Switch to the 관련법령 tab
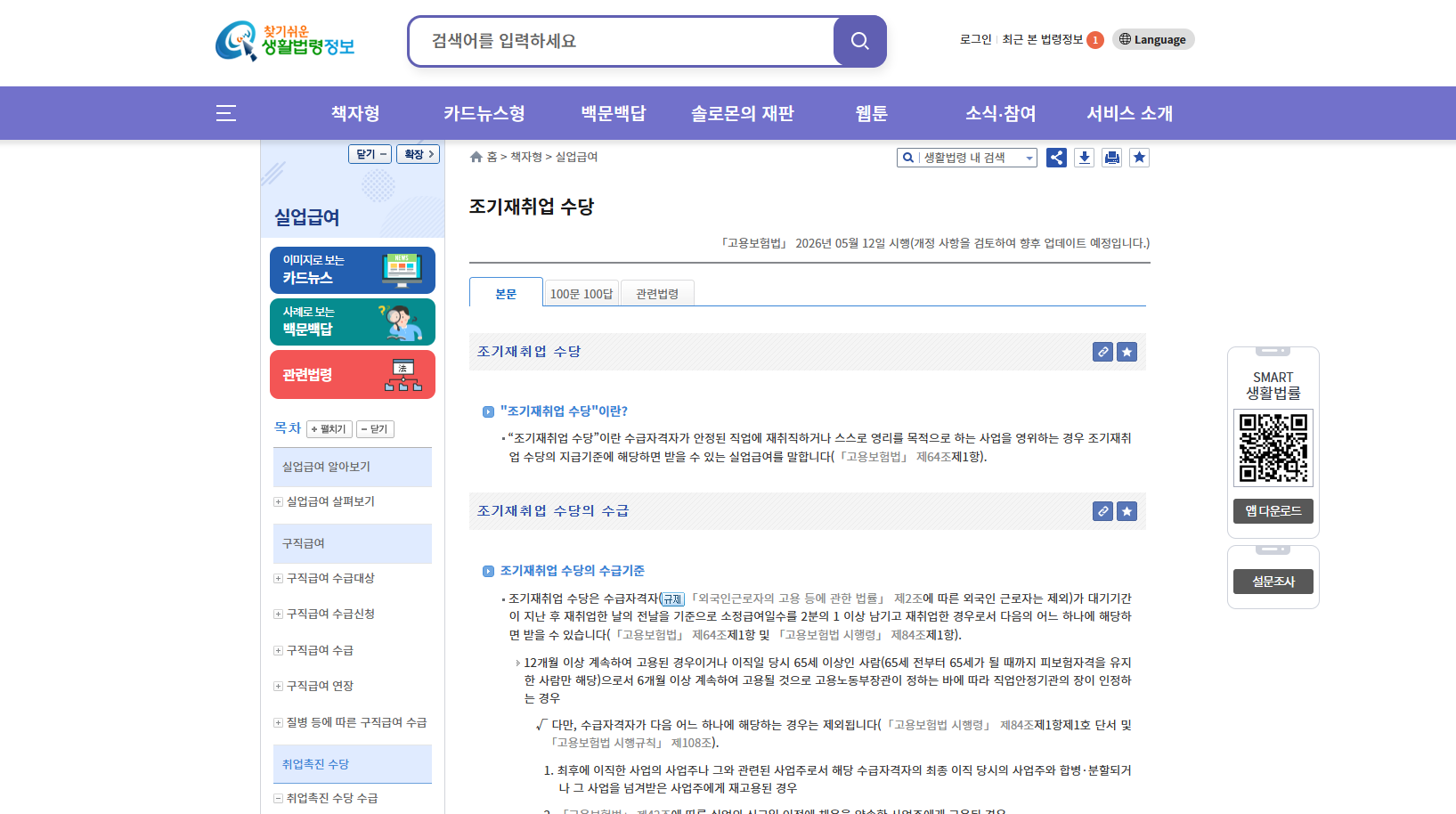 point(657,294)
